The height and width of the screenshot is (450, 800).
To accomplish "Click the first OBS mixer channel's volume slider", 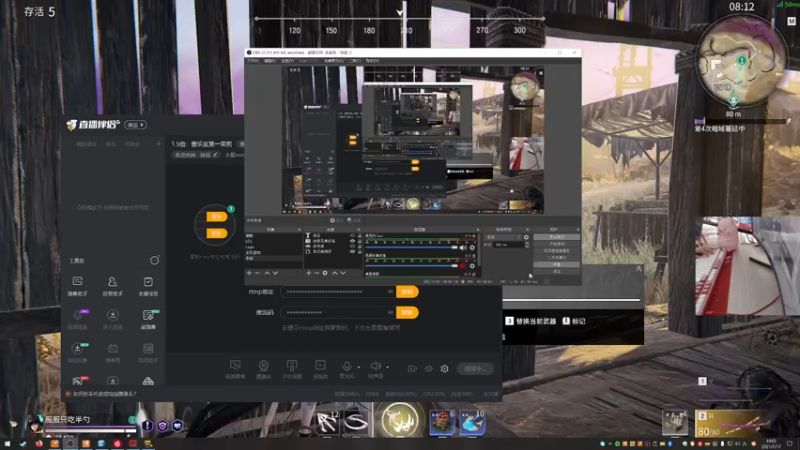I will click(x=411, y=248).
